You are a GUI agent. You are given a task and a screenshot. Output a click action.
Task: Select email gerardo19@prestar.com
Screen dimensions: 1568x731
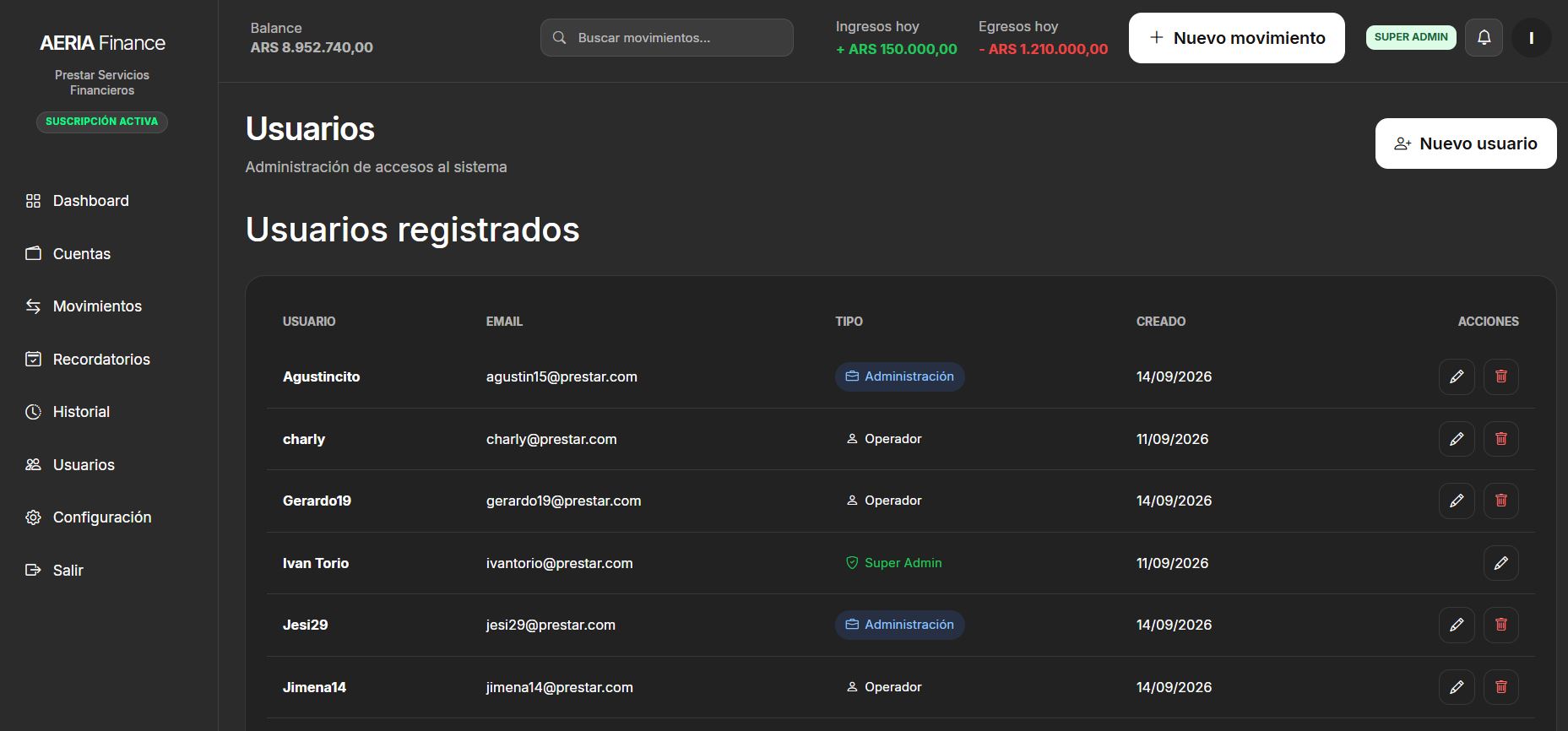pyautogui.click(x=563, y=501)
